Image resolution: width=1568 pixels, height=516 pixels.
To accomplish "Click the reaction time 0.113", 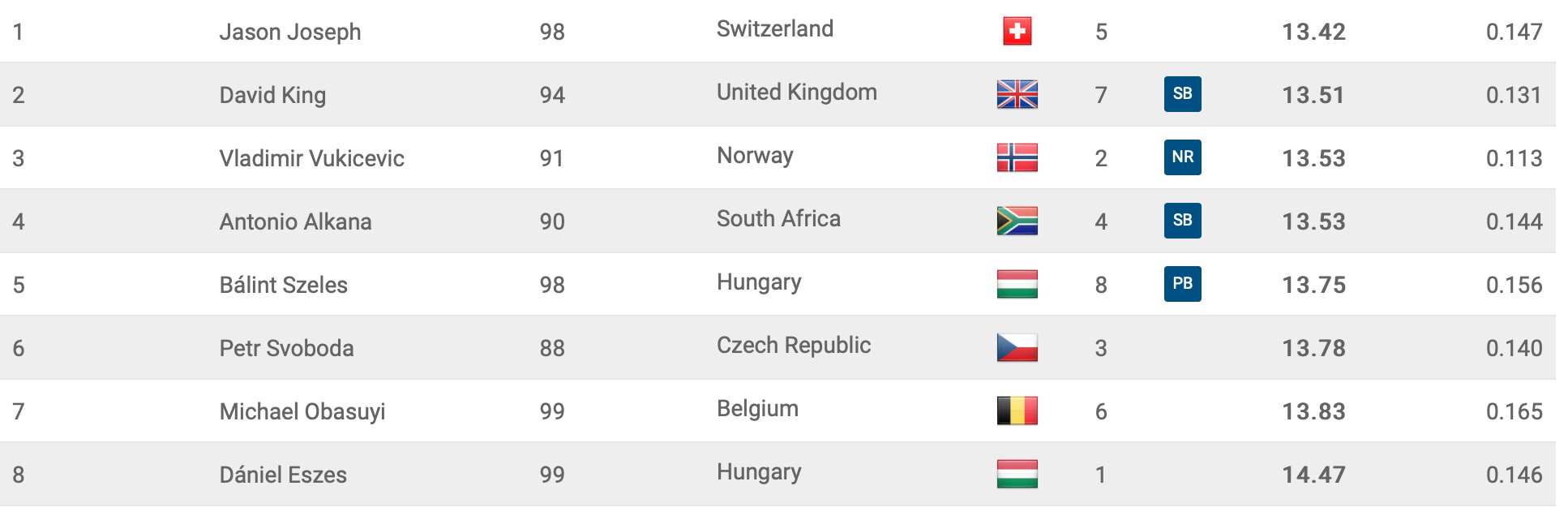I will (1514, 159).
